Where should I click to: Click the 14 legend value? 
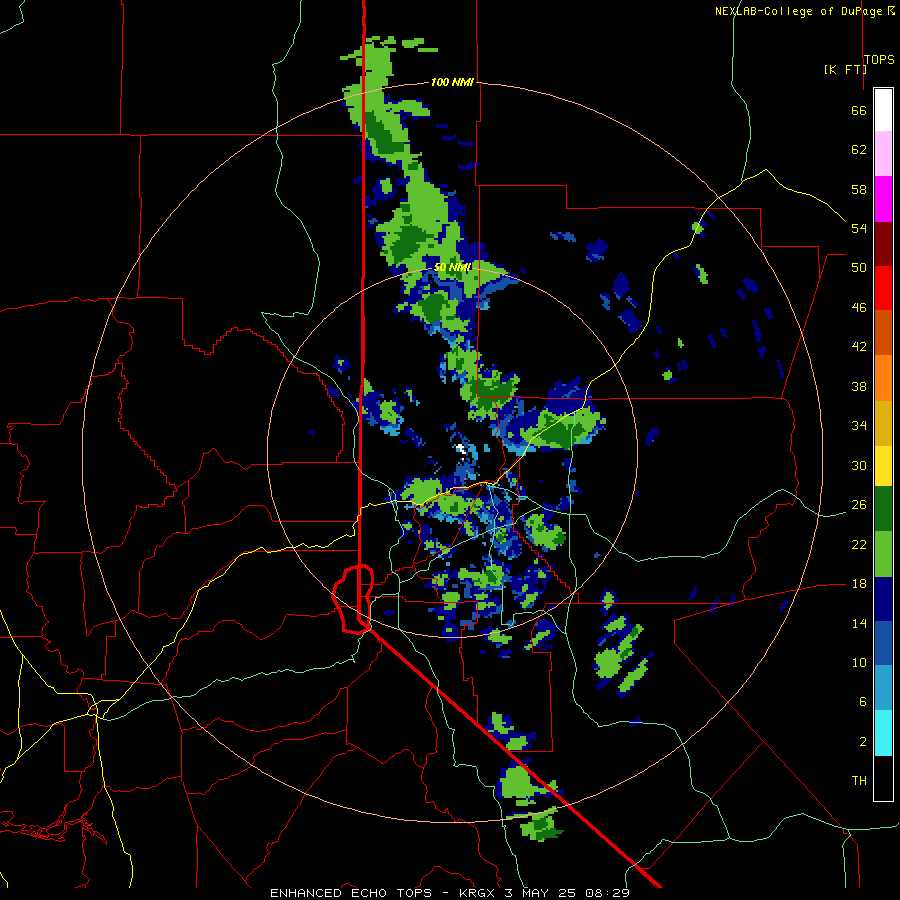pos(859,623)
